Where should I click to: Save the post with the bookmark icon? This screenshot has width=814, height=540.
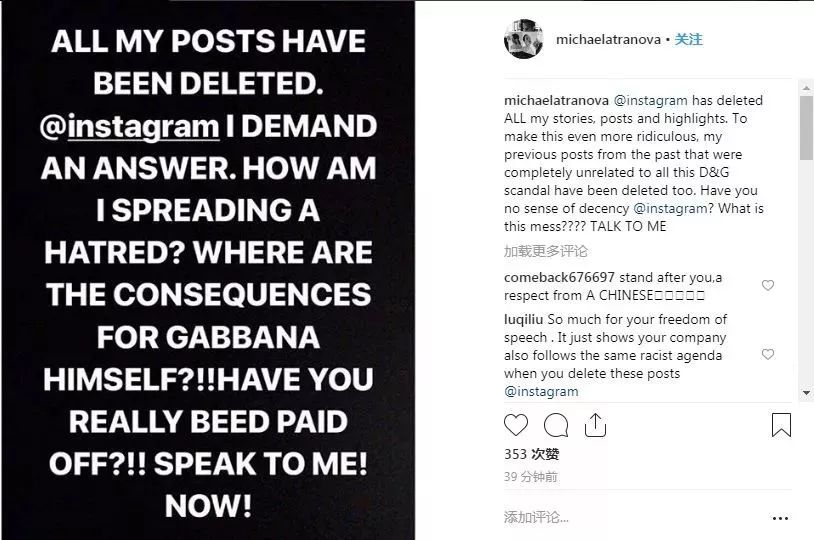tap(781, 425)
